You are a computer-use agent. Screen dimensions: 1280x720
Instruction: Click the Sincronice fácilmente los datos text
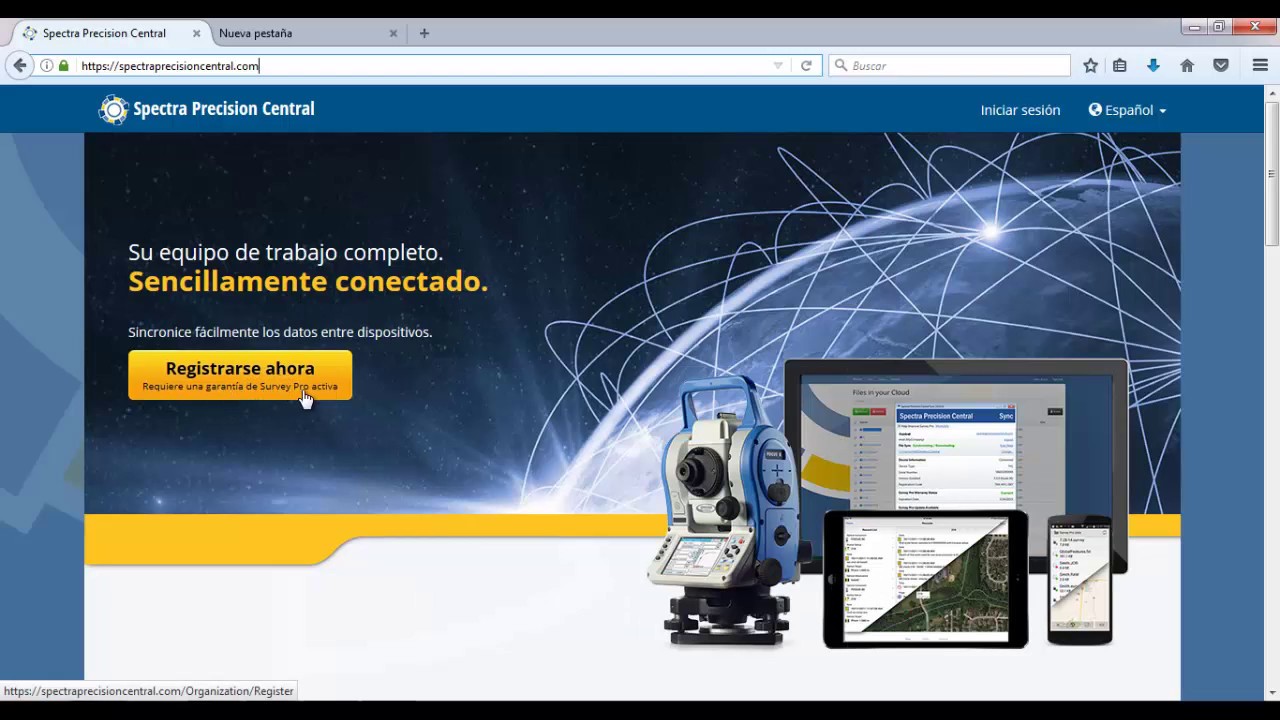point(280,332)
